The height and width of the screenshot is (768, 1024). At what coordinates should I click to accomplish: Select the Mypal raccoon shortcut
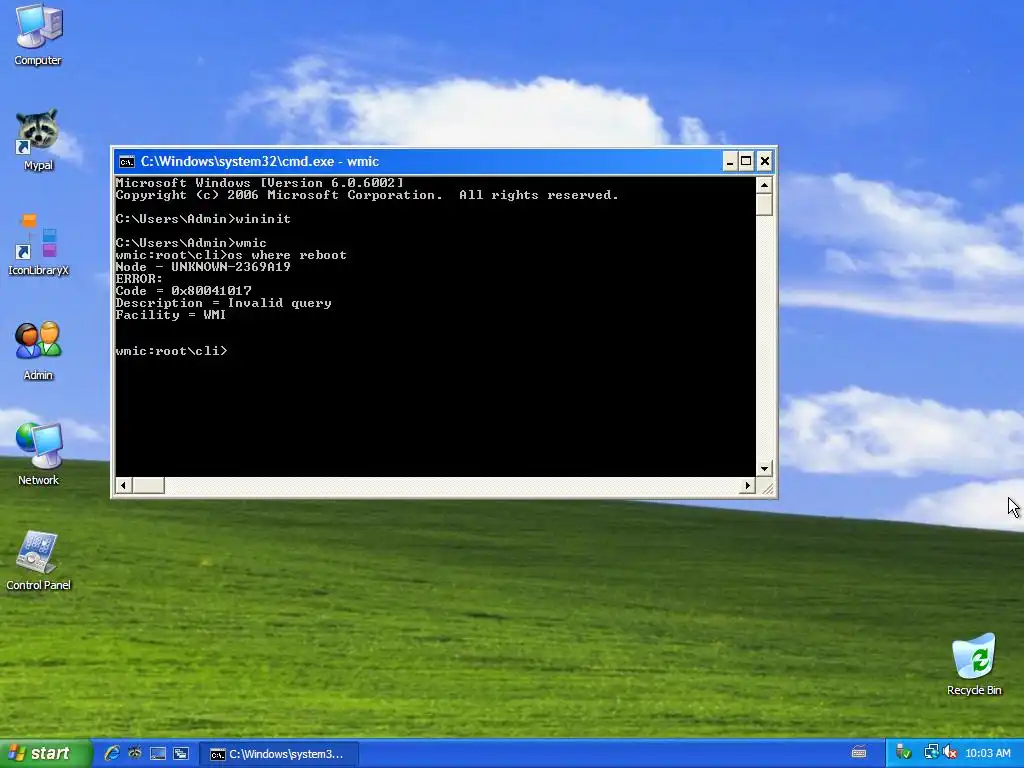[x=39, y=140]
